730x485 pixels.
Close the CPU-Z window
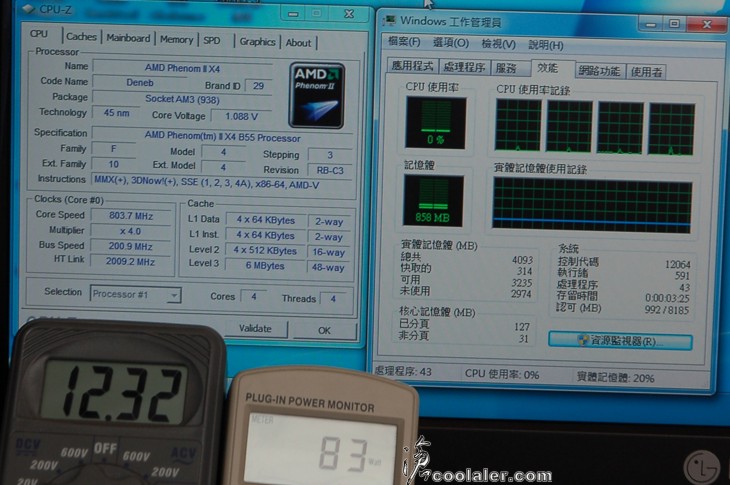[x=349, y=13]
